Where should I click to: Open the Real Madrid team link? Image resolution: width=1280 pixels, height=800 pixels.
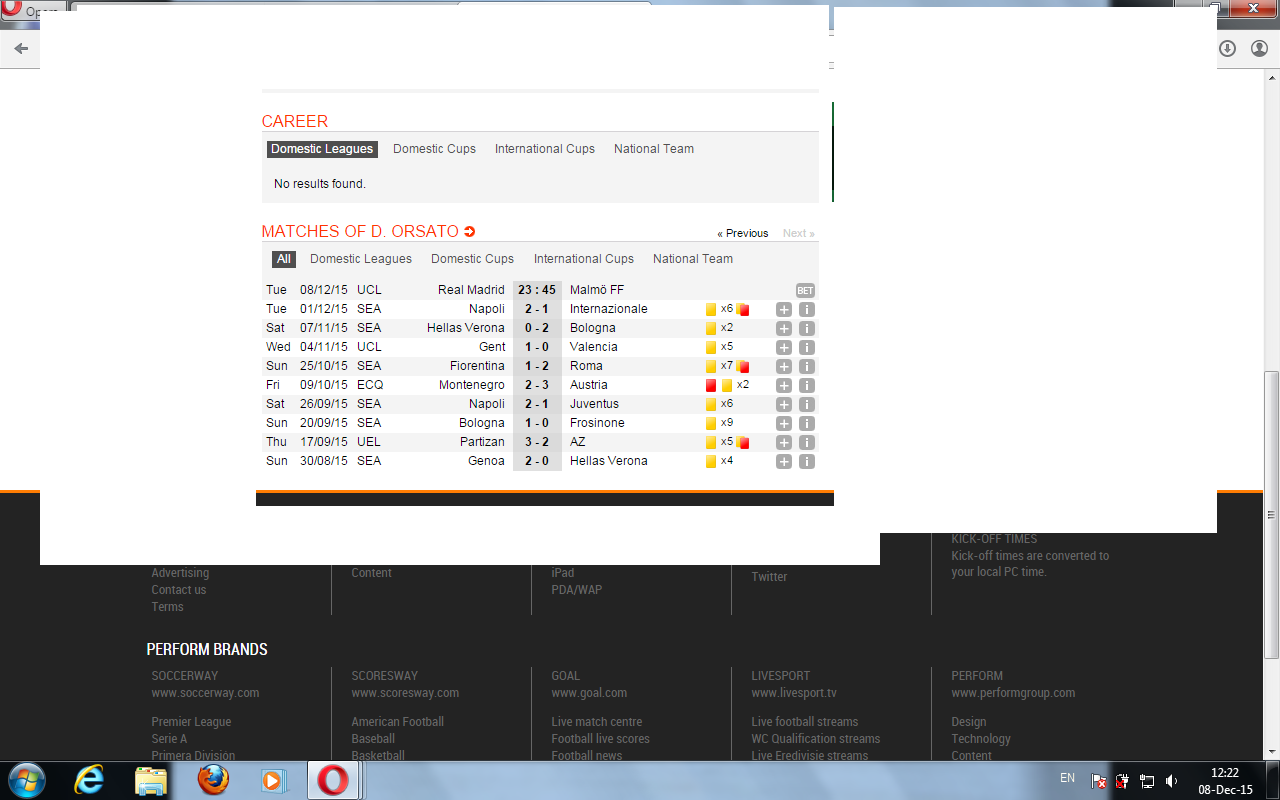[471, 290]
